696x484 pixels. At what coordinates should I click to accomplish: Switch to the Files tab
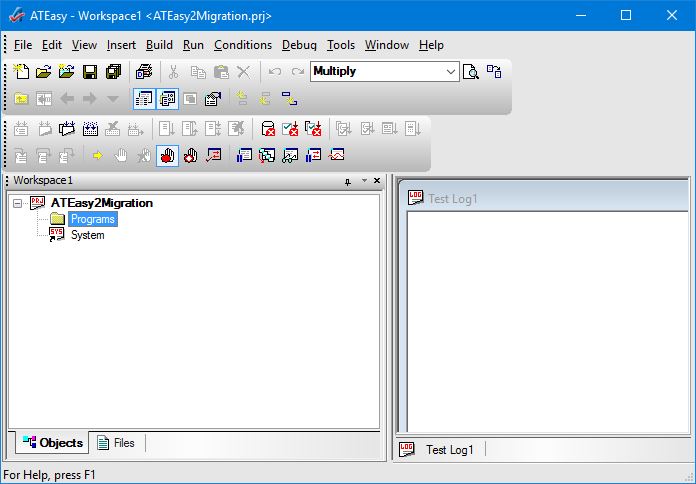point(116,443)
